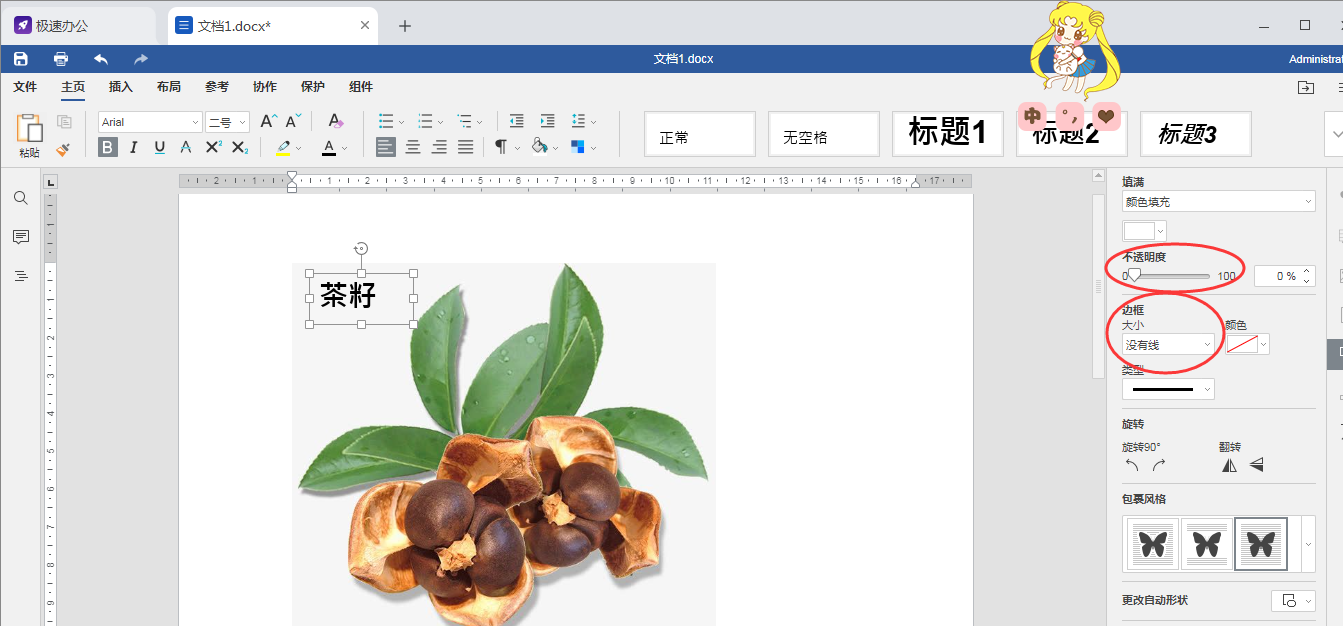This screenshot has height=626, width=1343.
Task: Open the 更改自动形状 dropdown
Action: [1293, 600]
